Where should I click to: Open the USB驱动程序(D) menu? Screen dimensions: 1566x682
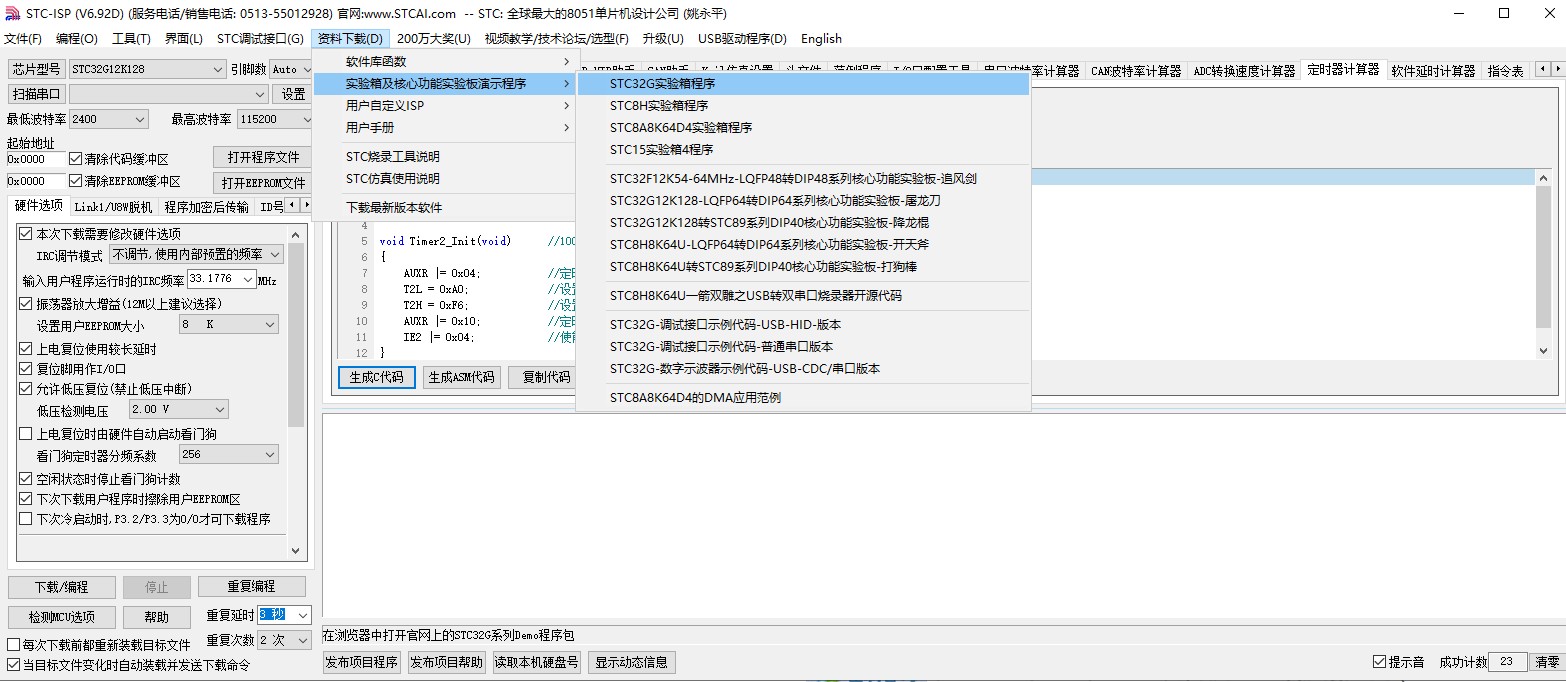742,39
